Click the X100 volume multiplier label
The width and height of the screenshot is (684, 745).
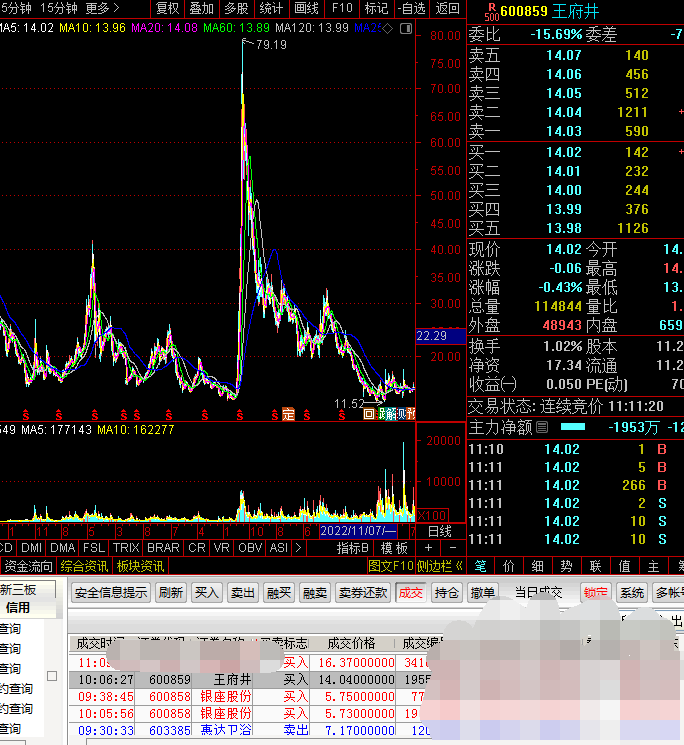coord(432,516)
